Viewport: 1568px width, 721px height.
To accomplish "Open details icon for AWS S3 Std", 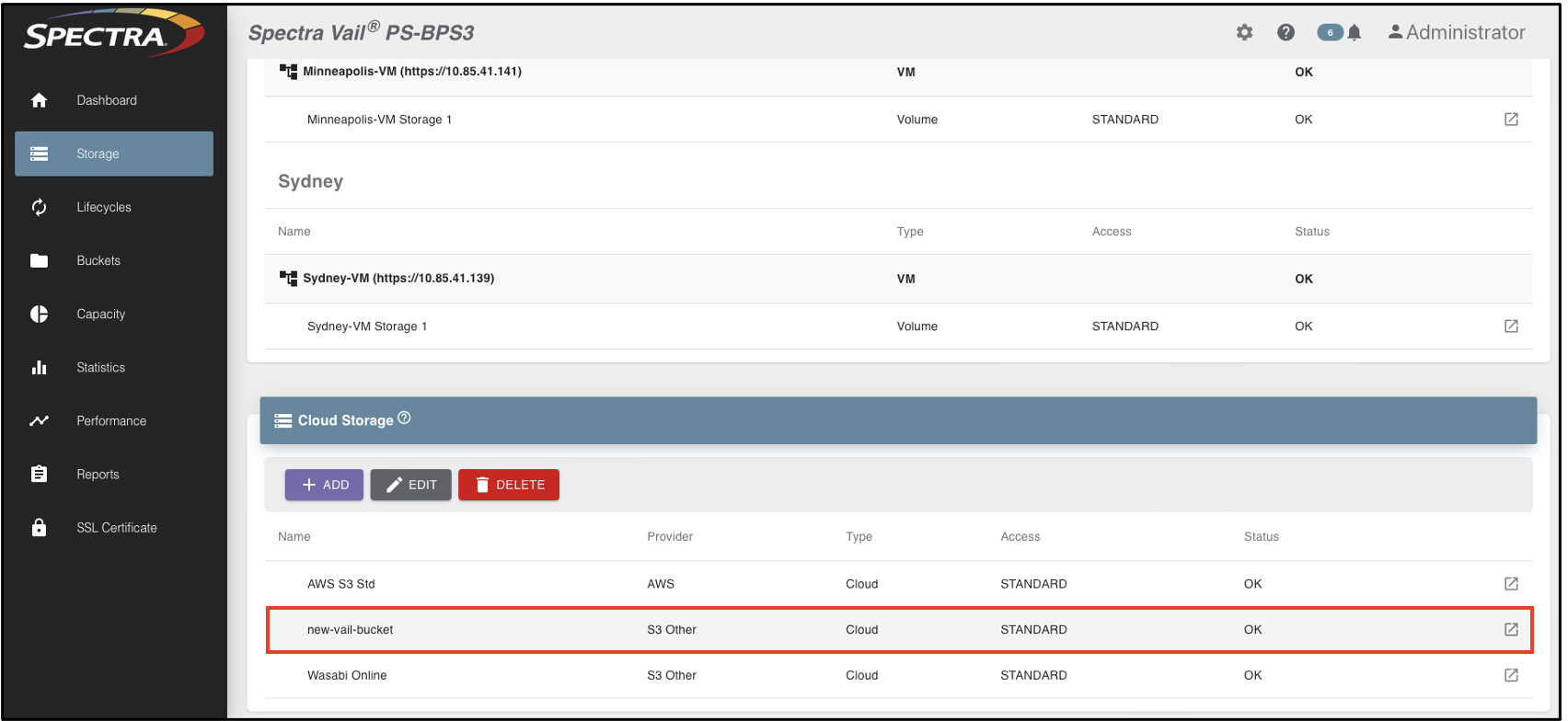I will pos(1511,584).
